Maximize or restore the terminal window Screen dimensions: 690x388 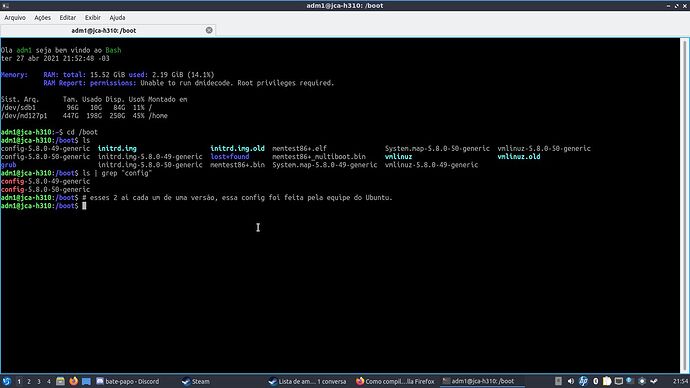(x=676, y=6)
